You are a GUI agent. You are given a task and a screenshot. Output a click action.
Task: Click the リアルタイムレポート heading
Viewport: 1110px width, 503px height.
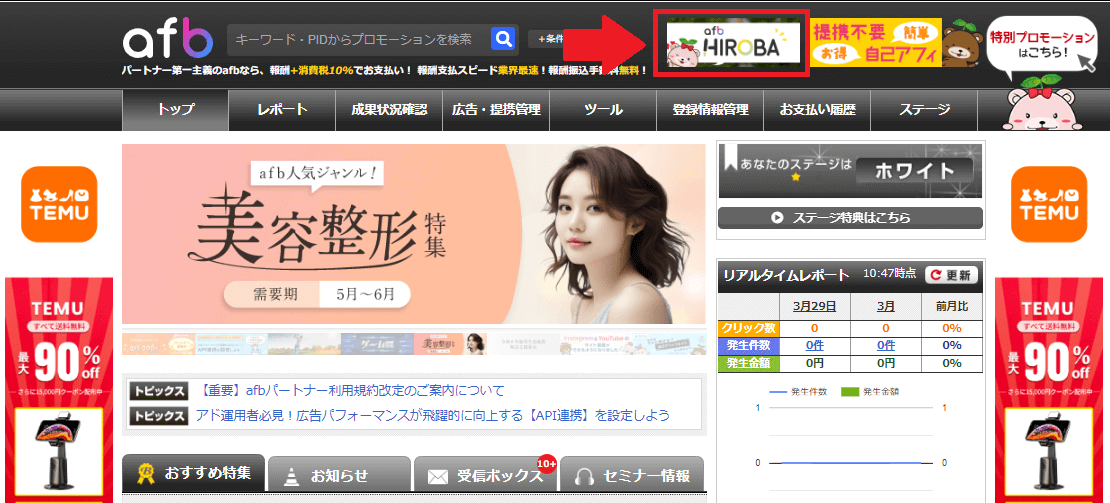[x=787, y=275]
